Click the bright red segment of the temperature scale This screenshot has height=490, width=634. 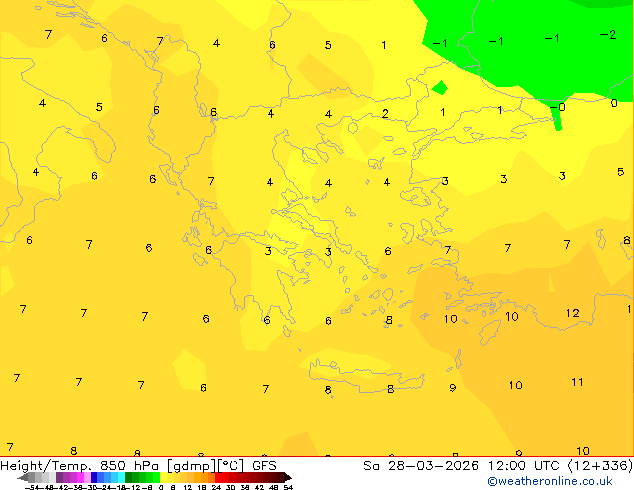218,477
